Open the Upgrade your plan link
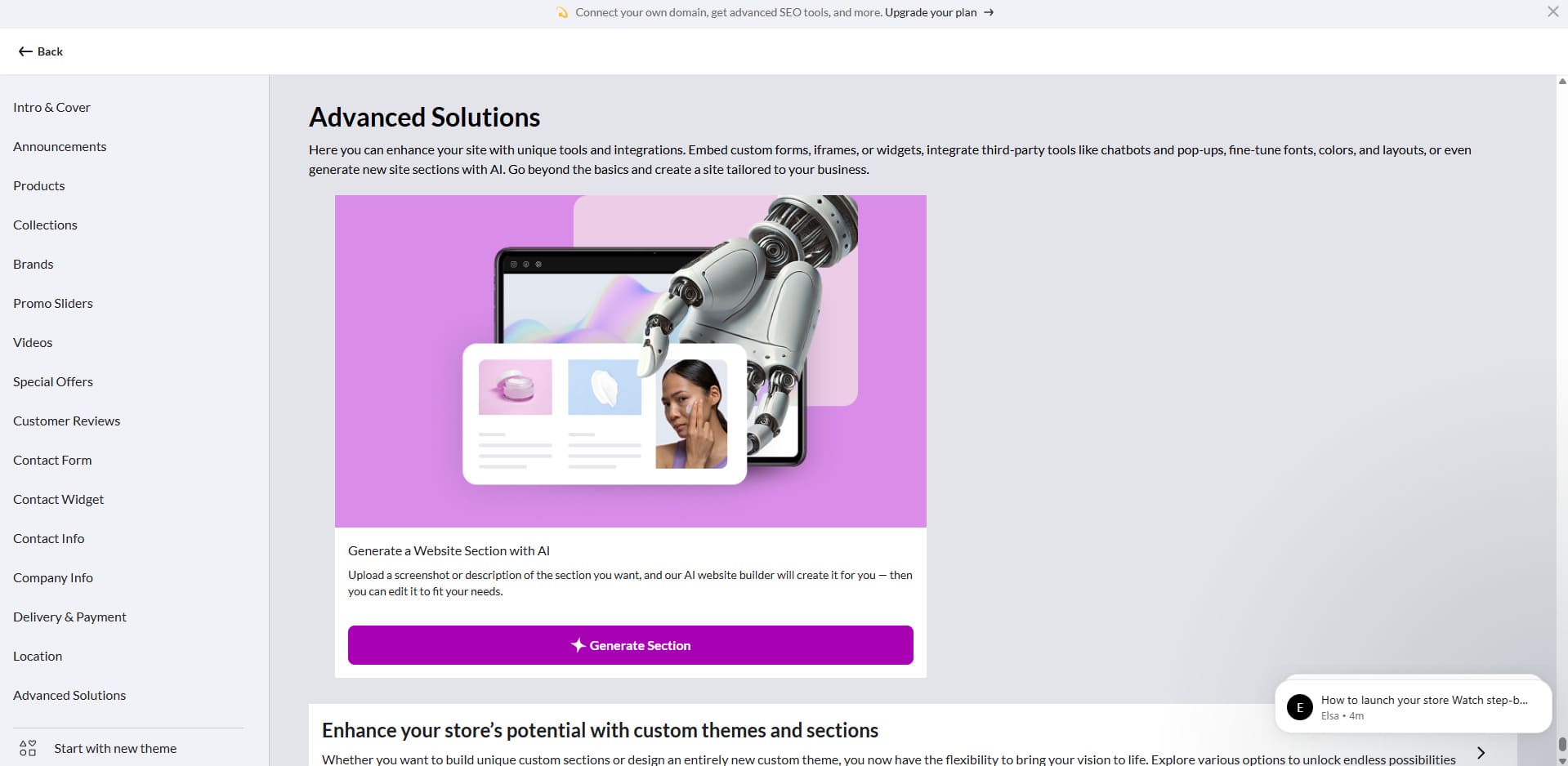1568x766 pixels. [931, 12]
